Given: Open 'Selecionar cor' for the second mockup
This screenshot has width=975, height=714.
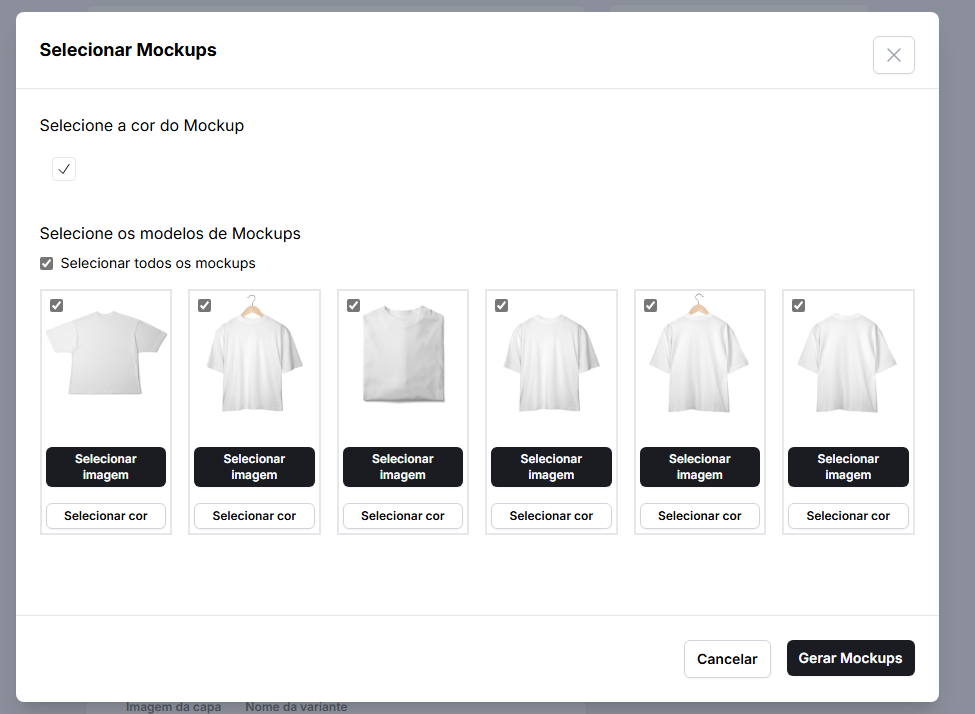Looking at the screenshot, I should [x=254, y=516].
